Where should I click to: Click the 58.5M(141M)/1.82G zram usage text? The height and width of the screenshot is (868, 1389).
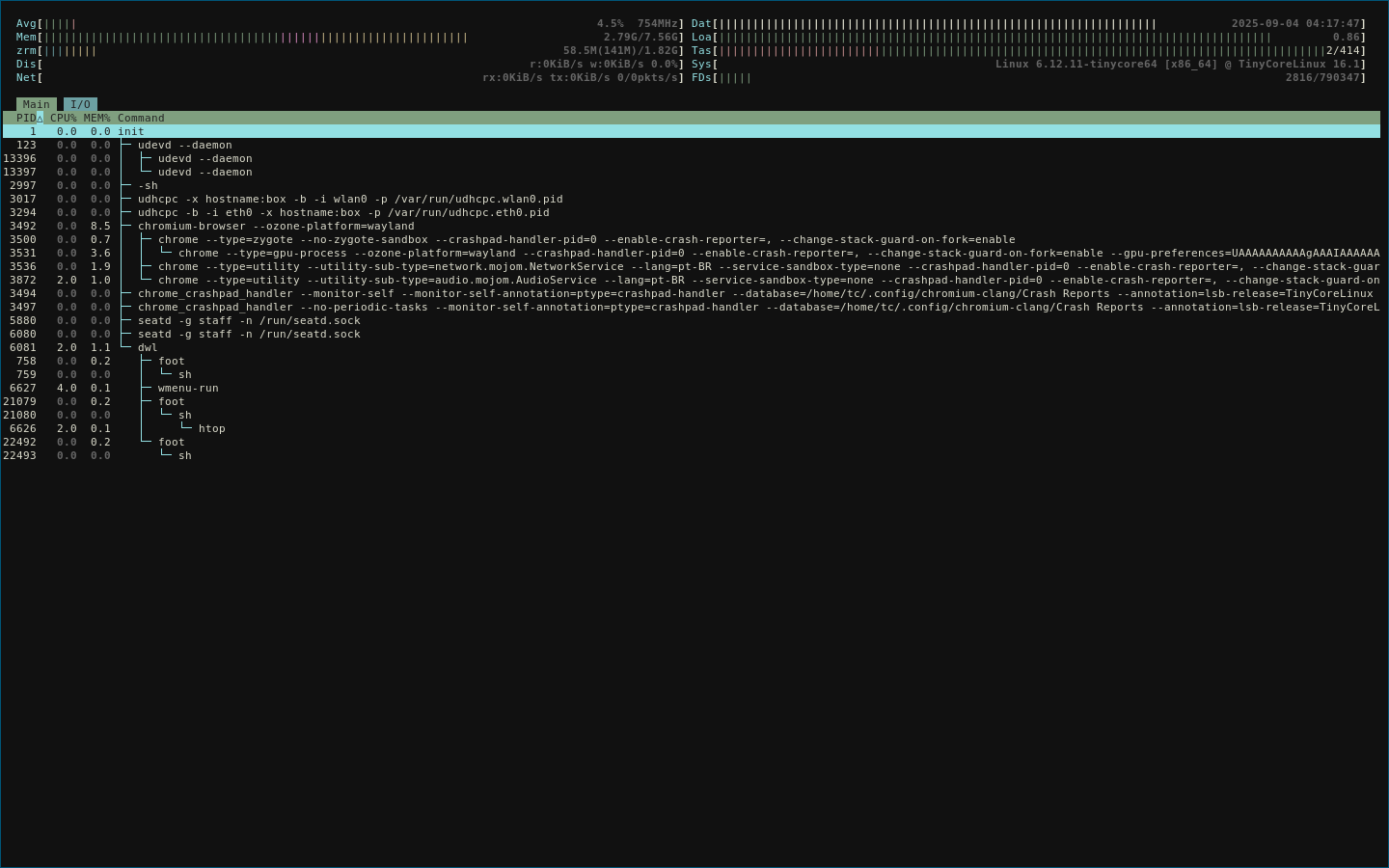tap(620, 50)
